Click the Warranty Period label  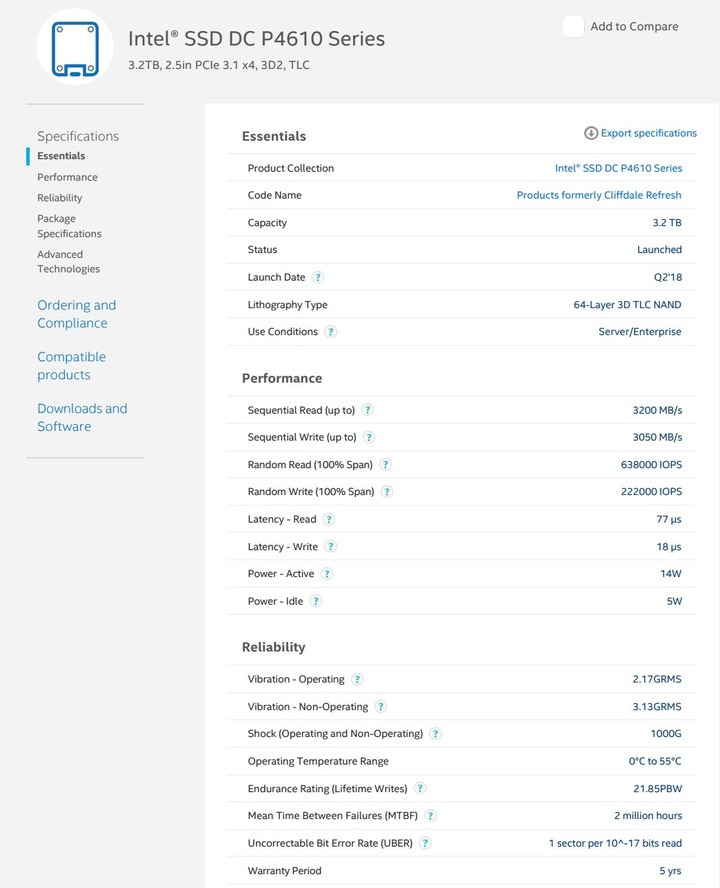284,871
